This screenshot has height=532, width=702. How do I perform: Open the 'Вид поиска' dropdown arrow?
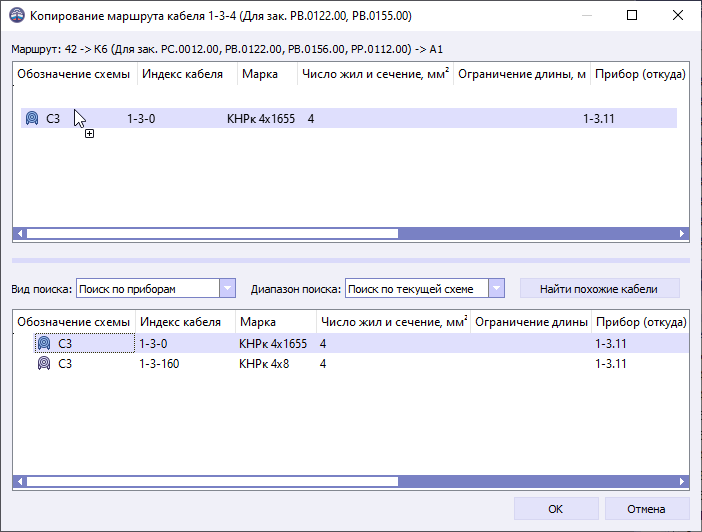[x=227, y=289]
